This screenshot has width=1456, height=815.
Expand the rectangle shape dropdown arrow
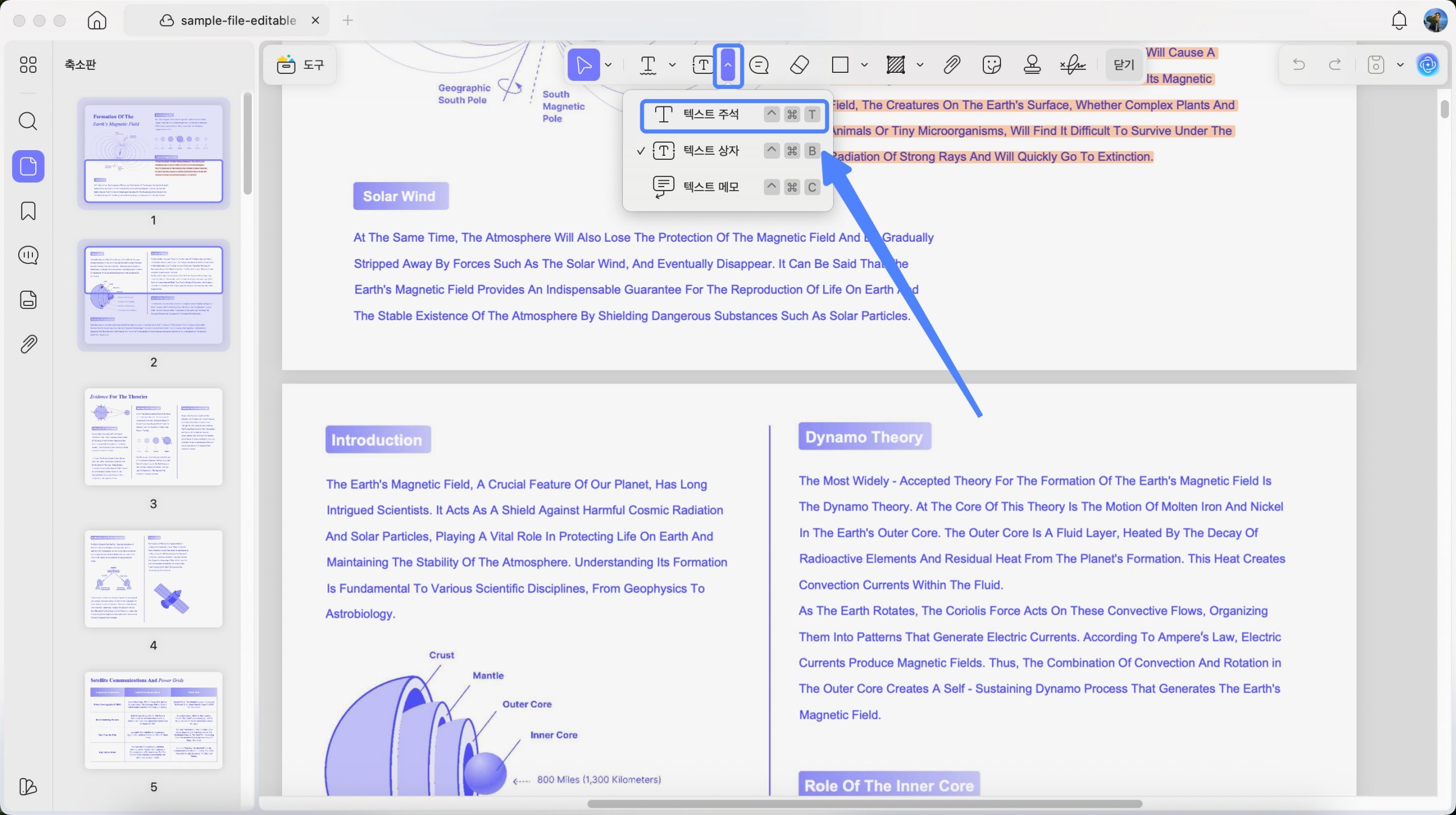864,65
